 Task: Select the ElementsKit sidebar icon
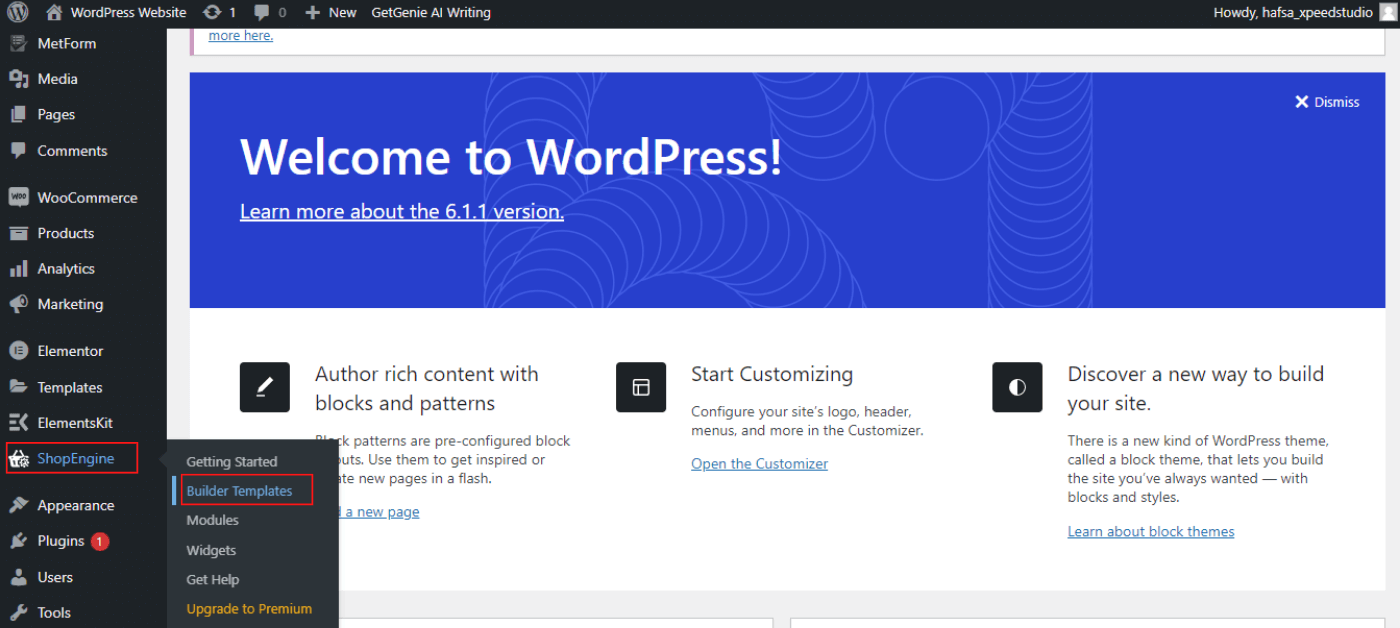(18, 422)
